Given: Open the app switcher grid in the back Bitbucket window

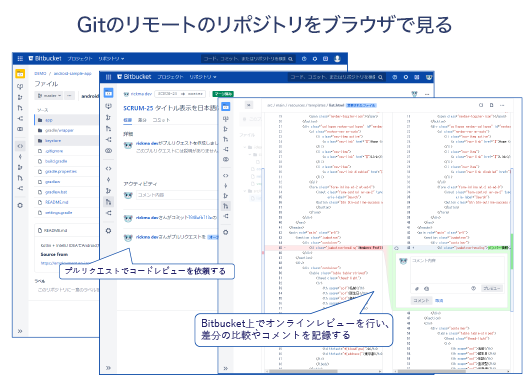Looking at the screenshot, I should point(20,59).
